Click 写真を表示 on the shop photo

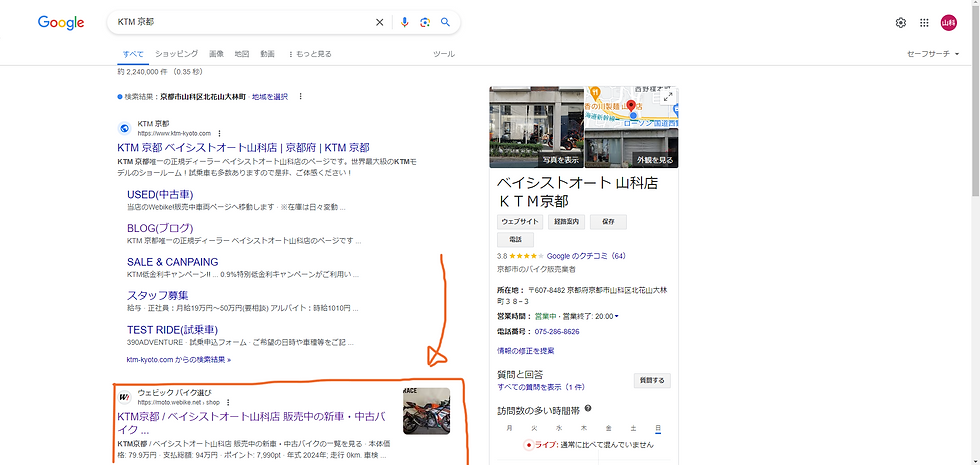(561, 160)
